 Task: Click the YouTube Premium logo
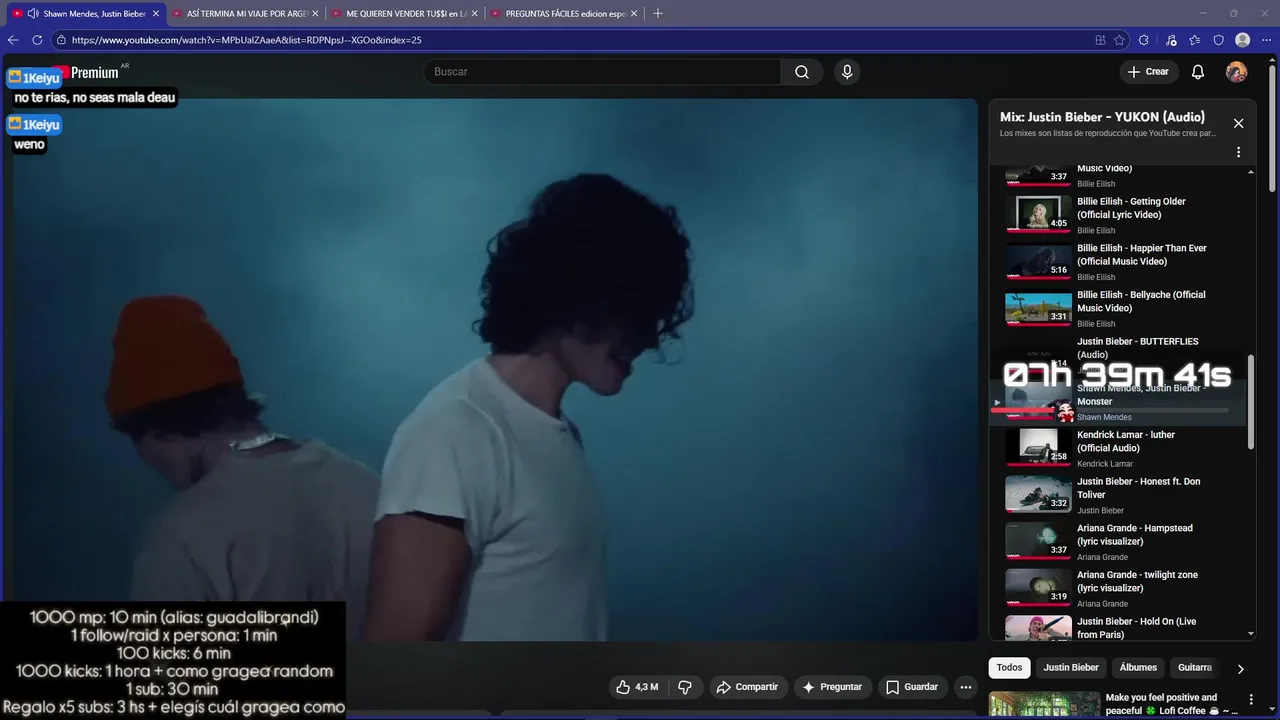coord(92,72)
